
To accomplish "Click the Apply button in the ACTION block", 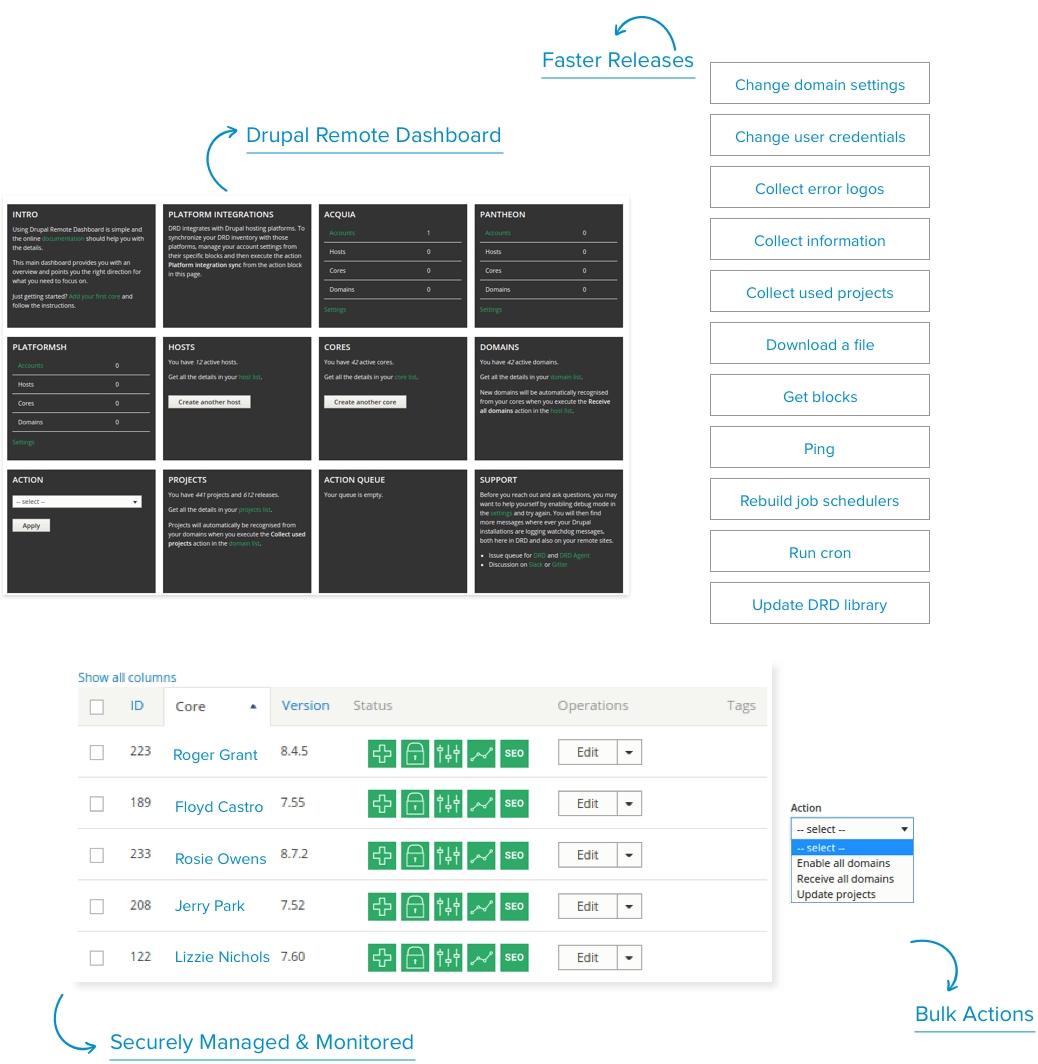I will tap(31, 526).
